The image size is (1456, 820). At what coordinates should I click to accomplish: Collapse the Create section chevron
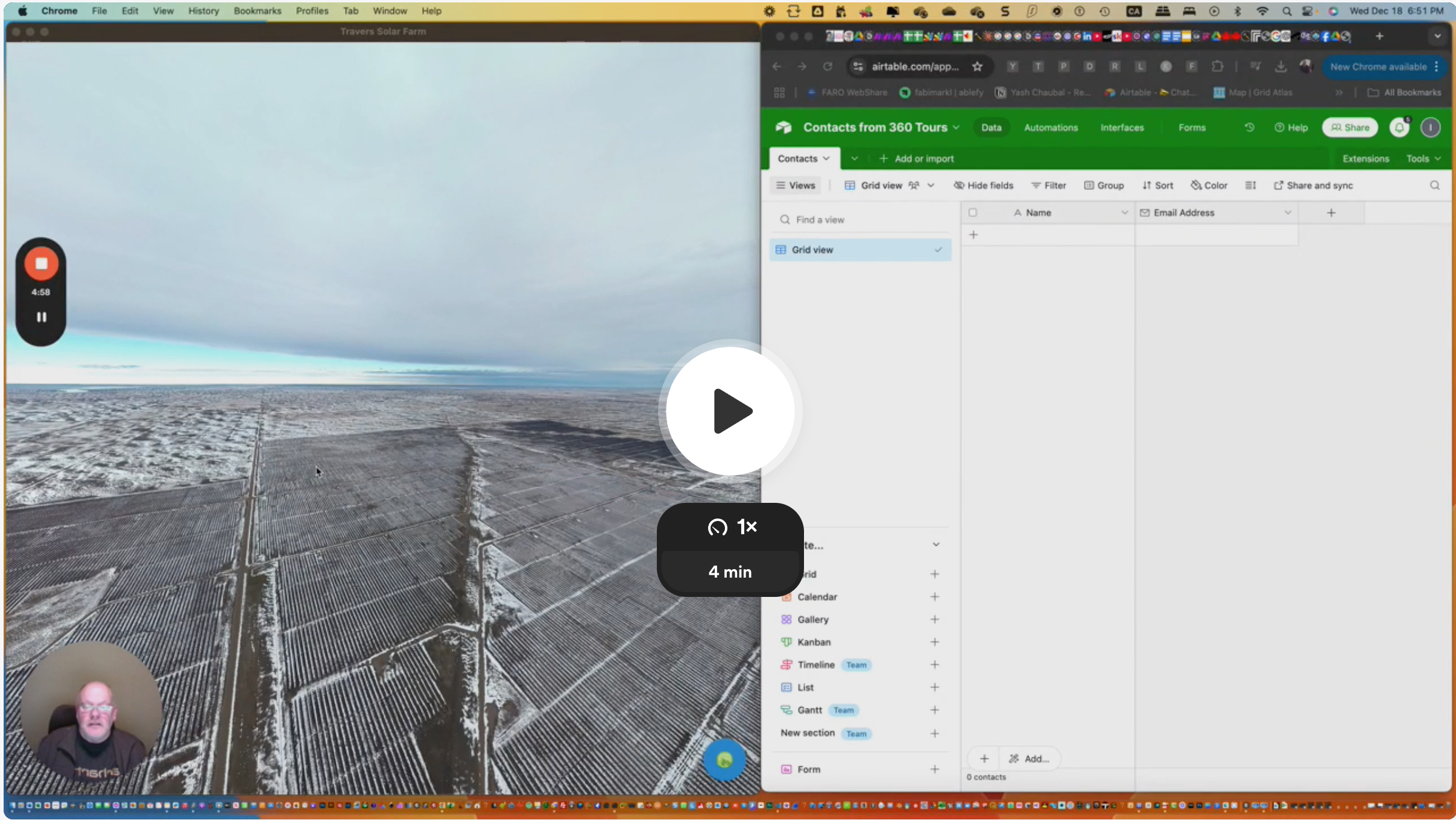click(x=936, y=544)
